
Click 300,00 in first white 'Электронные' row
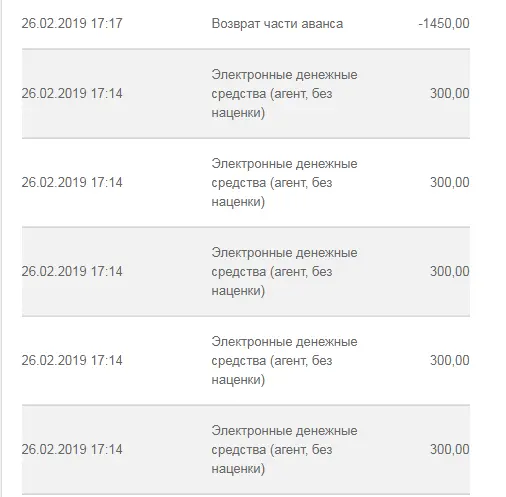tap(450, 182)
